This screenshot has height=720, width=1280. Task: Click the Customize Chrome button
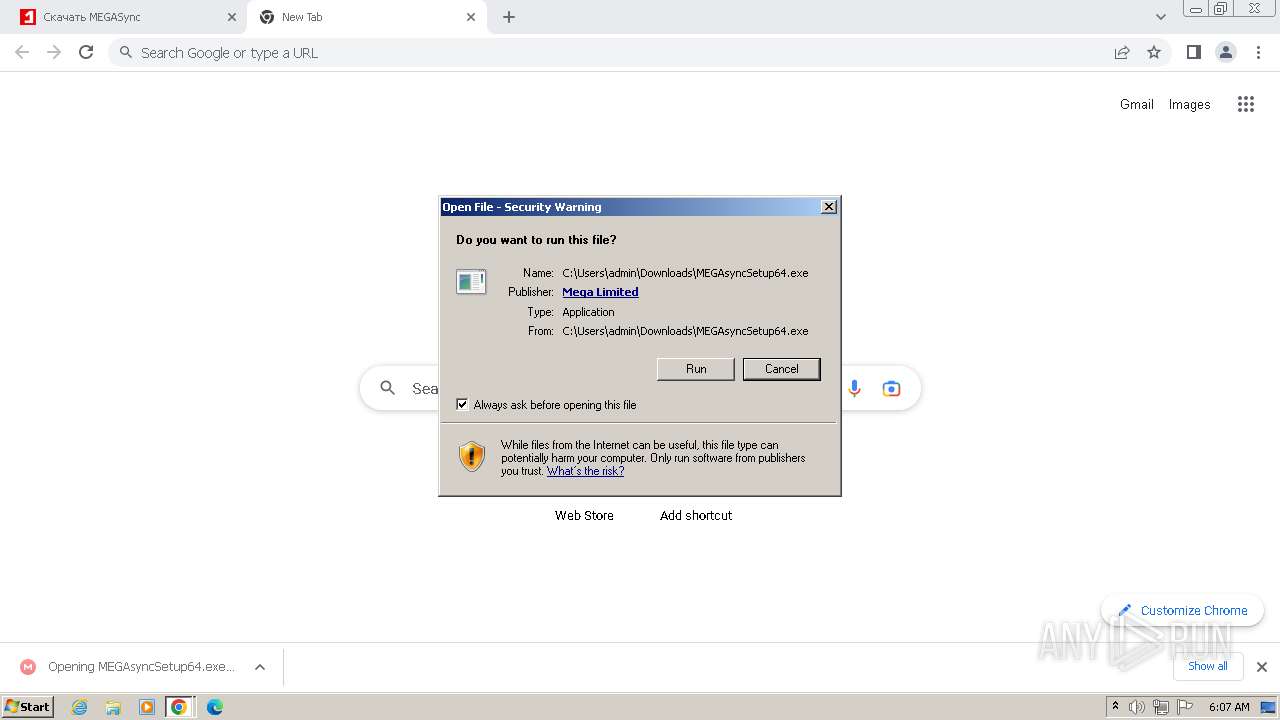click(x=1183, y=610)
